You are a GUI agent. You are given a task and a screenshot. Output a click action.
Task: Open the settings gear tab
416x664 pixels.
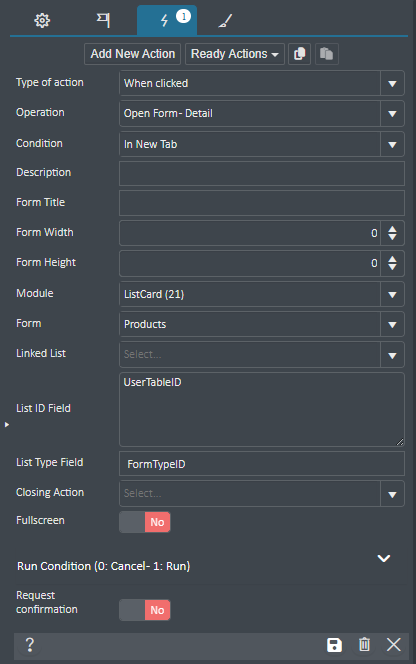[42, 20]
